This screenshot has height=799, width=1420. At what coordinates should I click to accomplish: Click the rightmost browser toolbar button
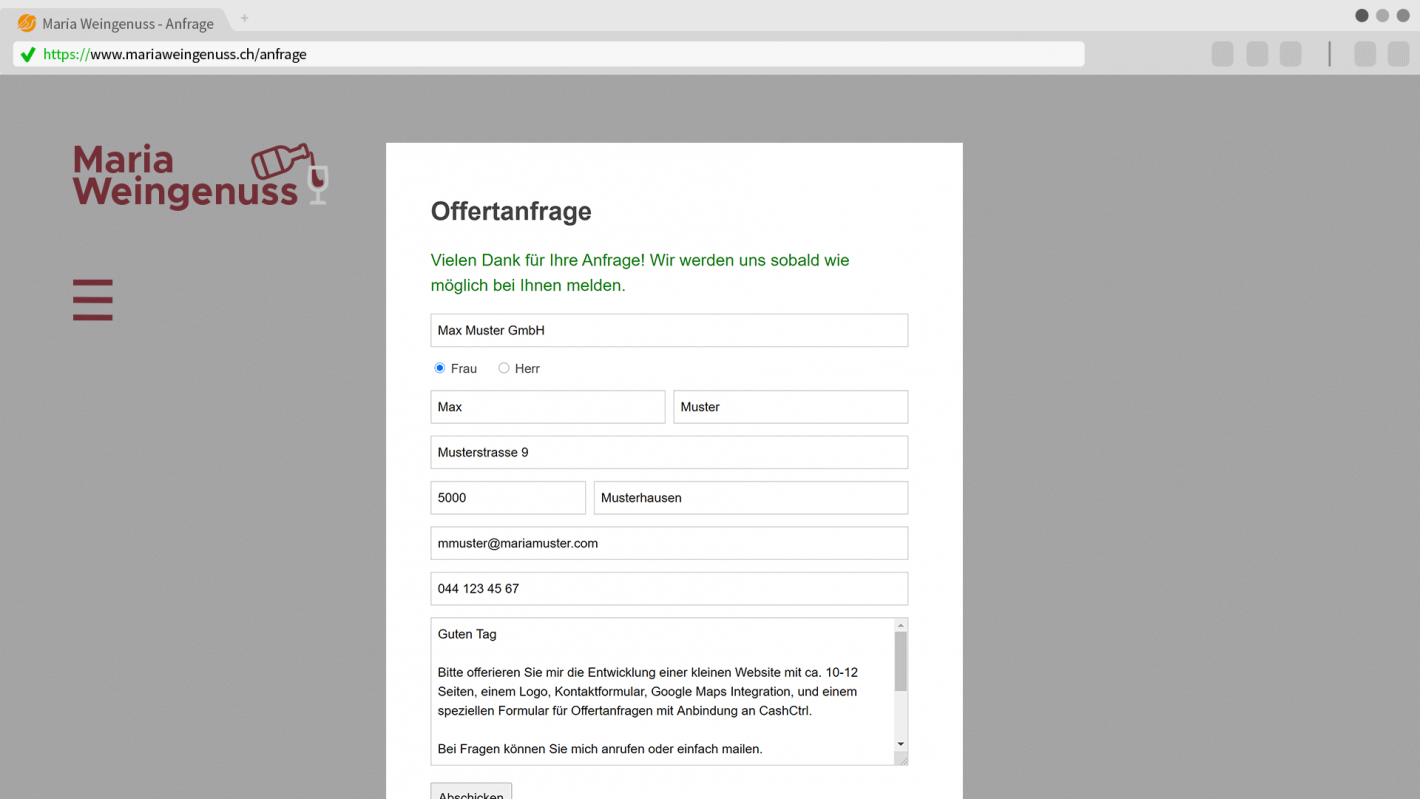click(1398, 53)
